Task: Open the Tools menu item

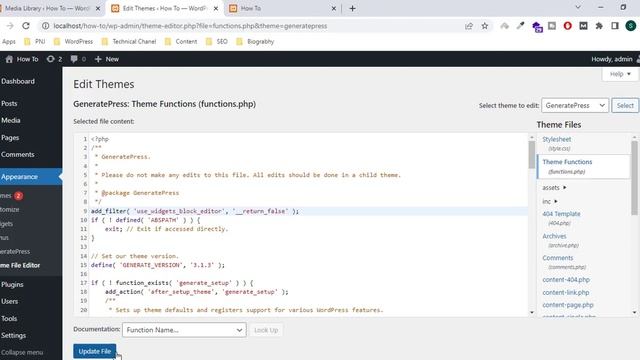Action: coord(9,318)
